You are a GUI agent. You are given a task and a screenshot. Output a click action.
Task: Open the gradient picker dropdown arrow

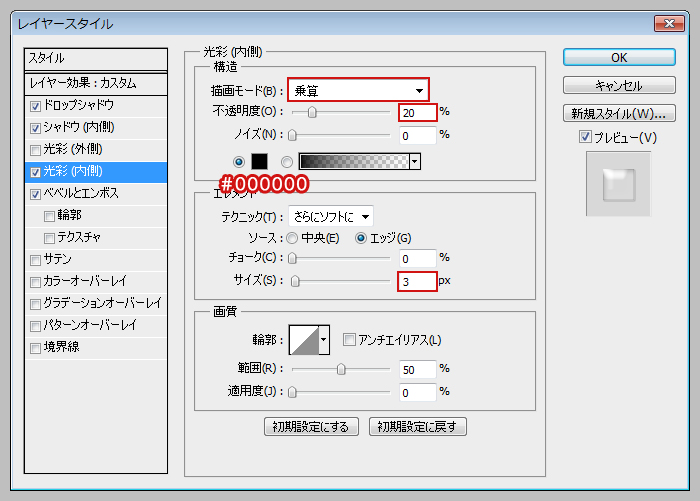[415, 161]
